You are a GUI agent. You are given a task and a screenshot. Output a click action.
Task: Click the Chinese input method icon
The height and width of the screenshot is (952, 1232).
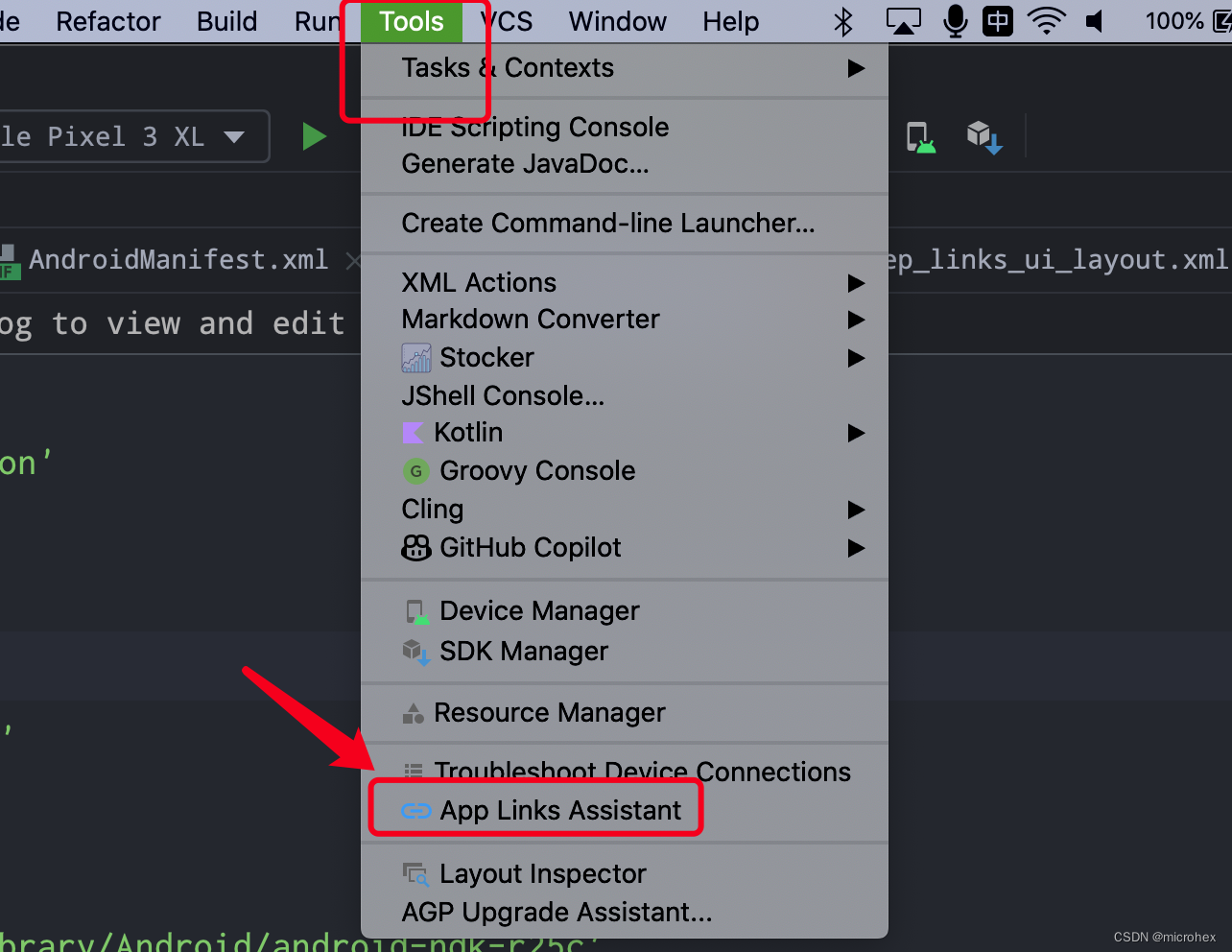pyautogui.click(x=998, y=21)
